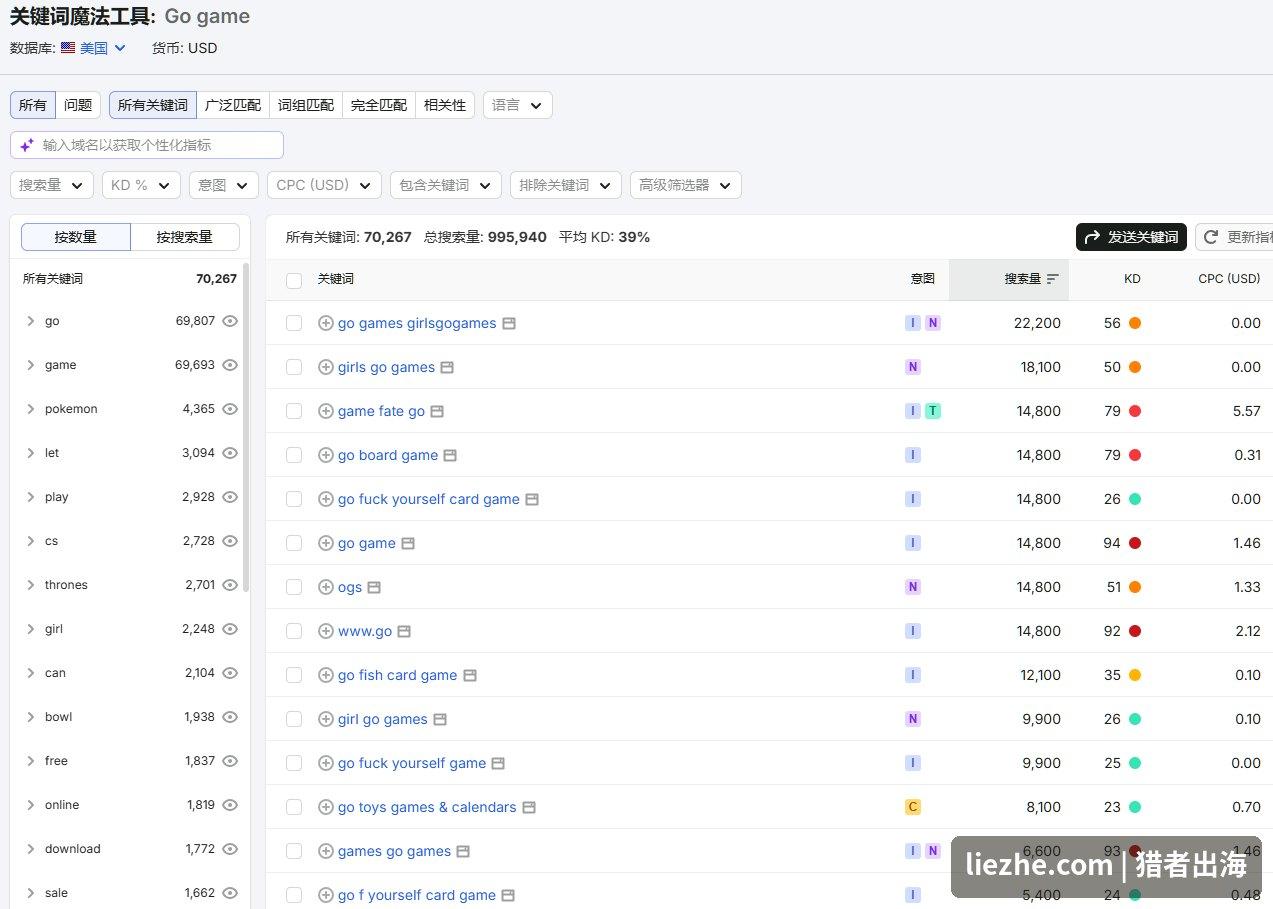Expand the 'game' keyword group
This screenshot has width=1273, height=909.
31,365
